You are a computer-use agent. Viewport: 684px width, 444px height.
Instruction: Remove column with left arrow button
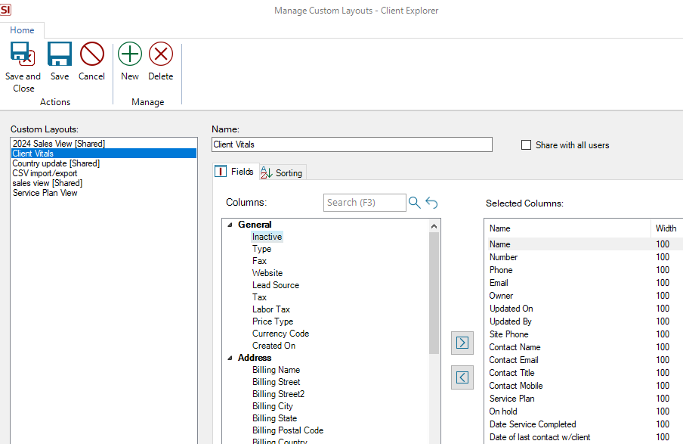pyautogui.click(x=461, y=377)
